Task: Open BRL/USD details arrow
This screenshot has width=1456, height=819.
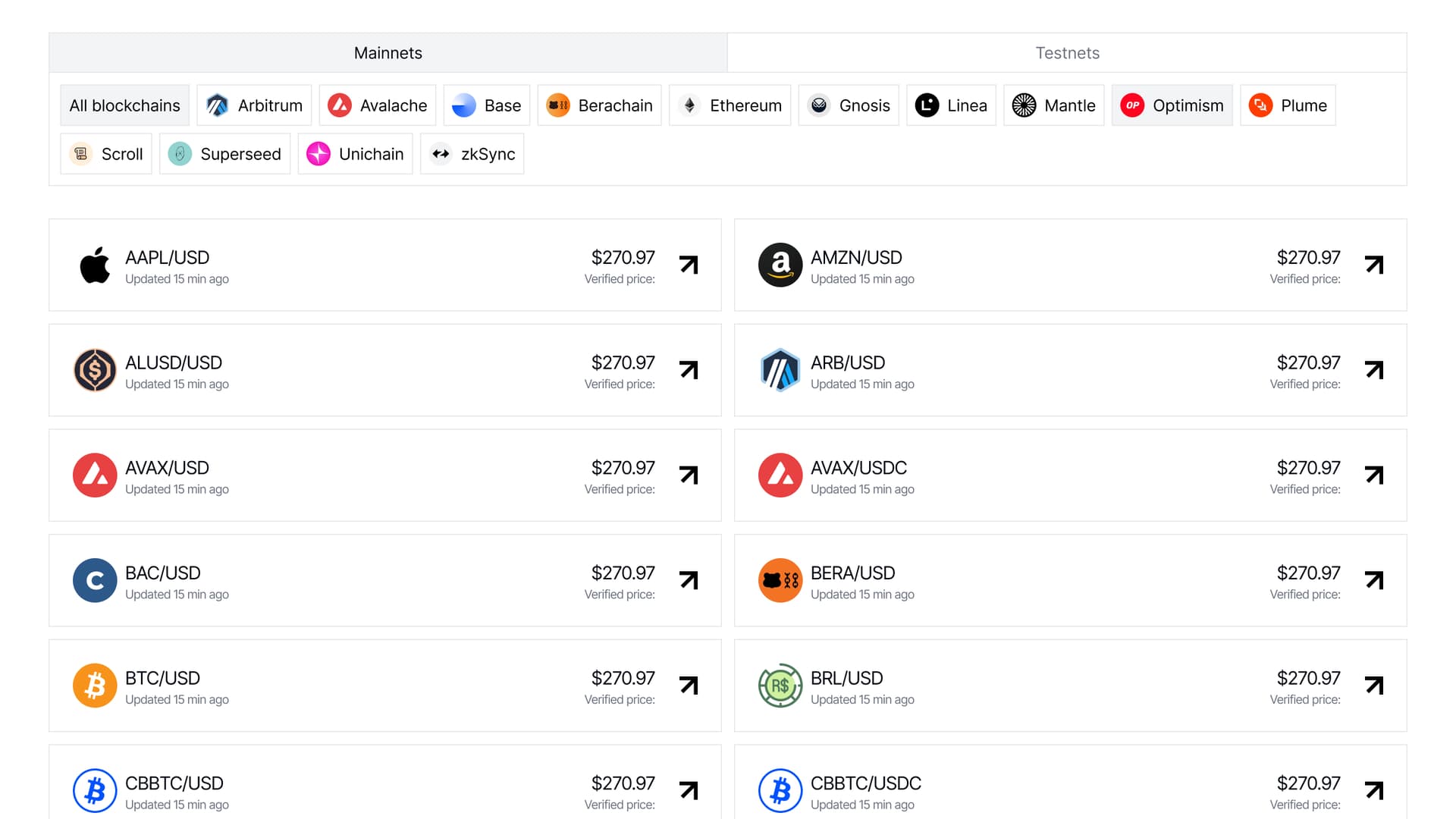Action: point(1374,686)
